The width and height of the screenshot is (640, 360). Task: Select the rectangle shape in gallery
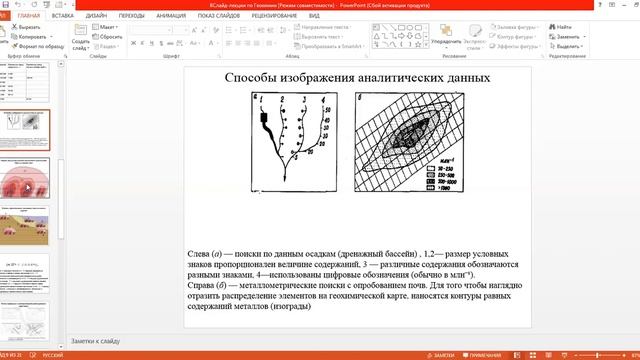click(x=401, y=28)
